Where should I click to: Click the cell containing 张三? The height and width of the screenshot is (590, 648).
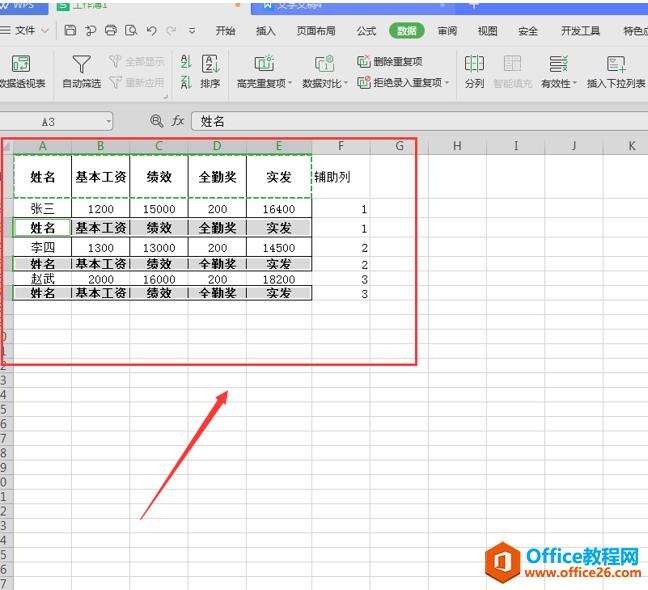coord(43,209)
